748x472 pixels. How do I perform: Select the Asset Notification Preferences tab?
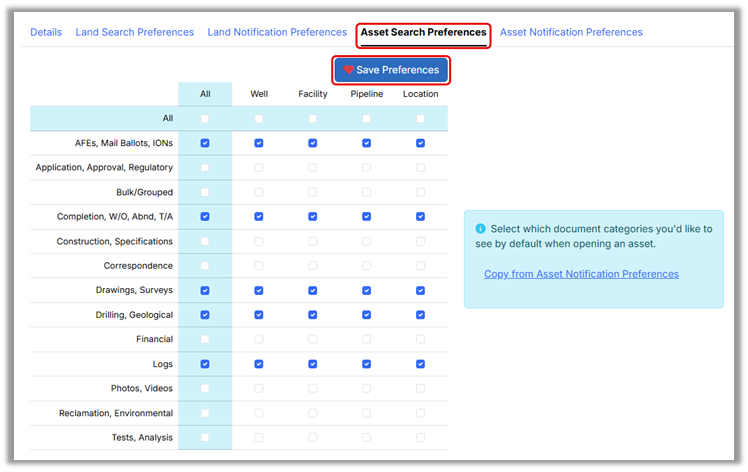click(571, 32)
